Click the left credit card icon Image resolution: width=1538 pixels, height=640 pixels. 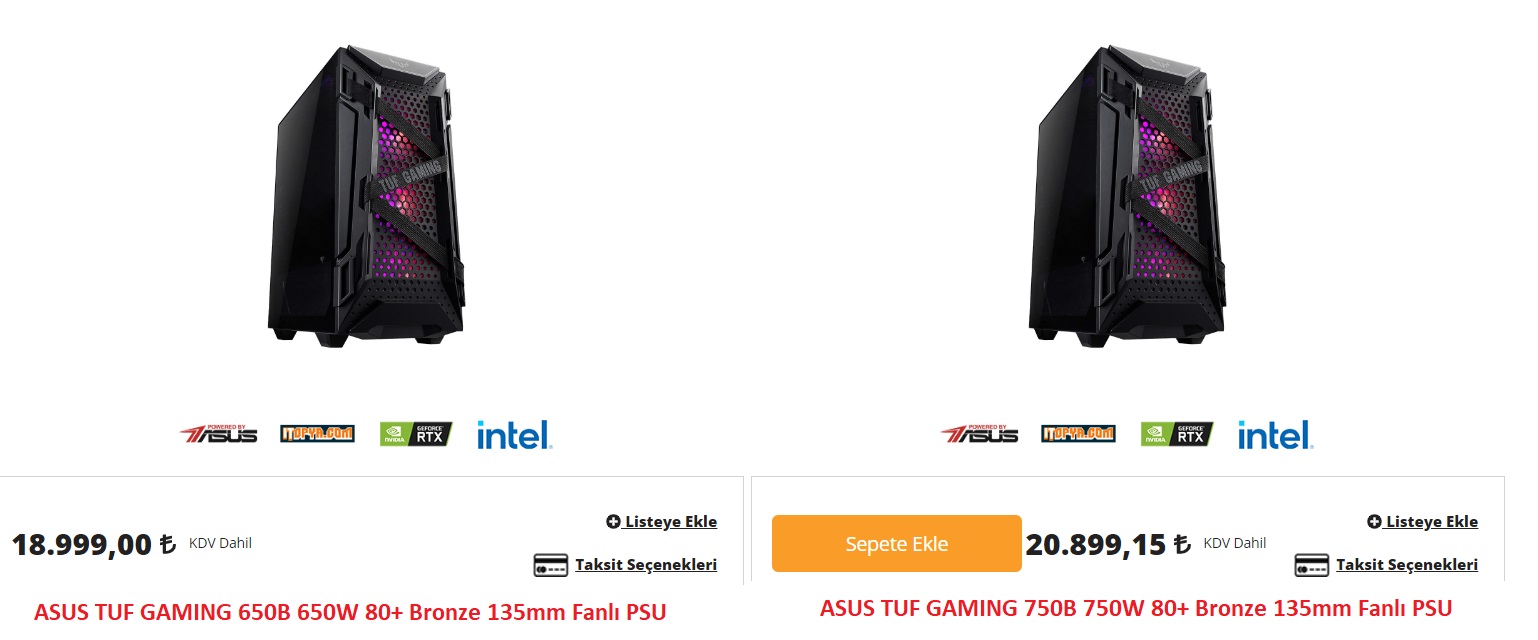click(550, 565)
